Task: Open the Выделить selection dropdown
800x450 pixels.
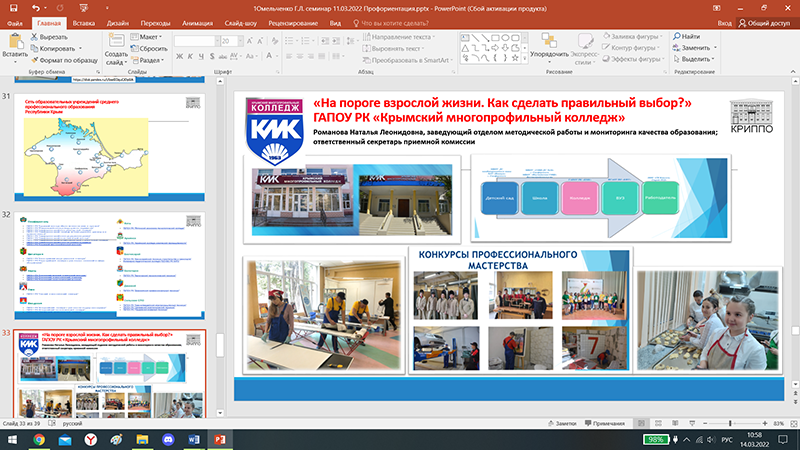Action: pyautogui.click(x=694, y=59)
